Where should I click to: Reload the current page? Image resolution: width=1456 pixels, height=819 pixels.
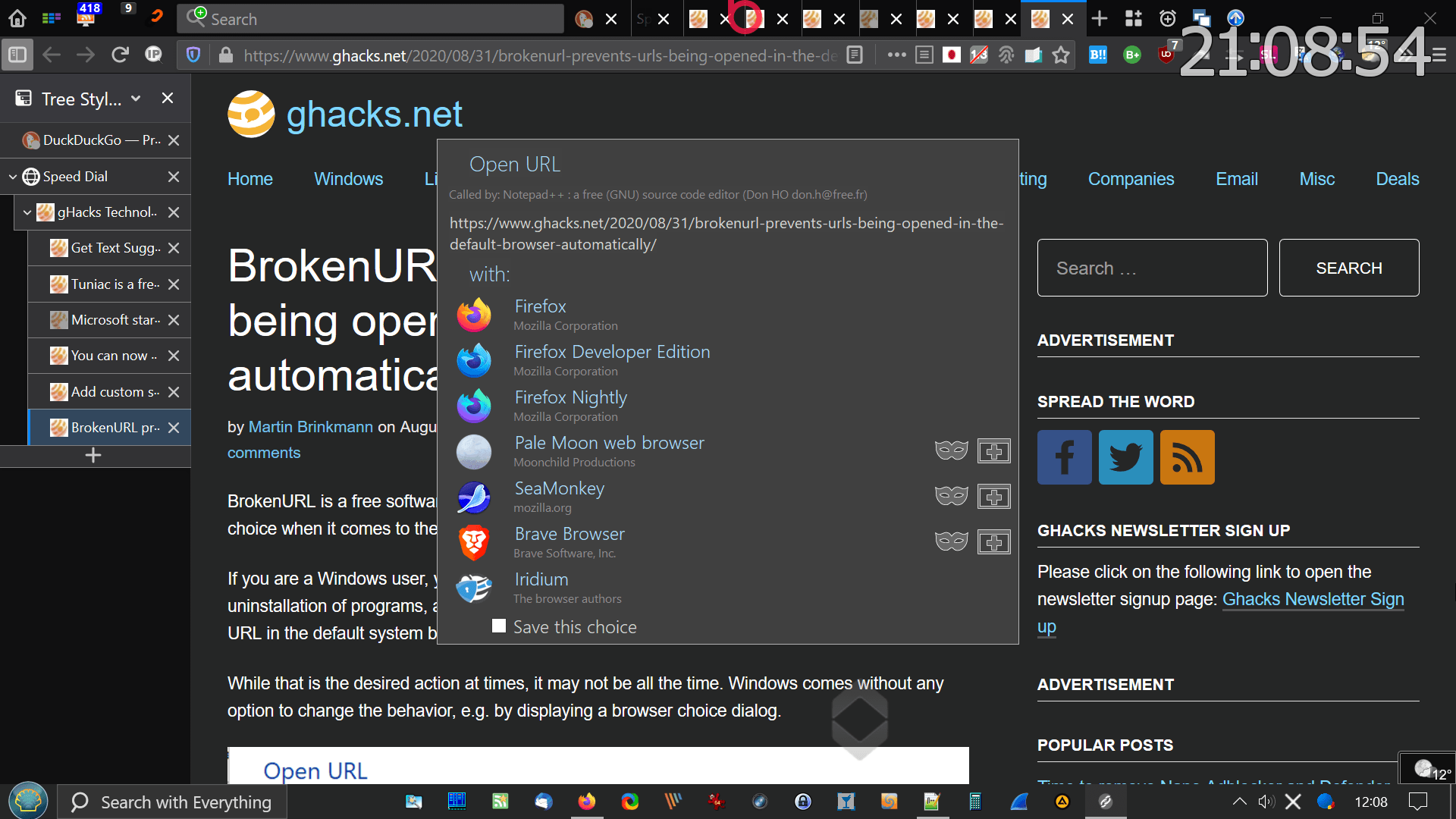tap(120, 55)
